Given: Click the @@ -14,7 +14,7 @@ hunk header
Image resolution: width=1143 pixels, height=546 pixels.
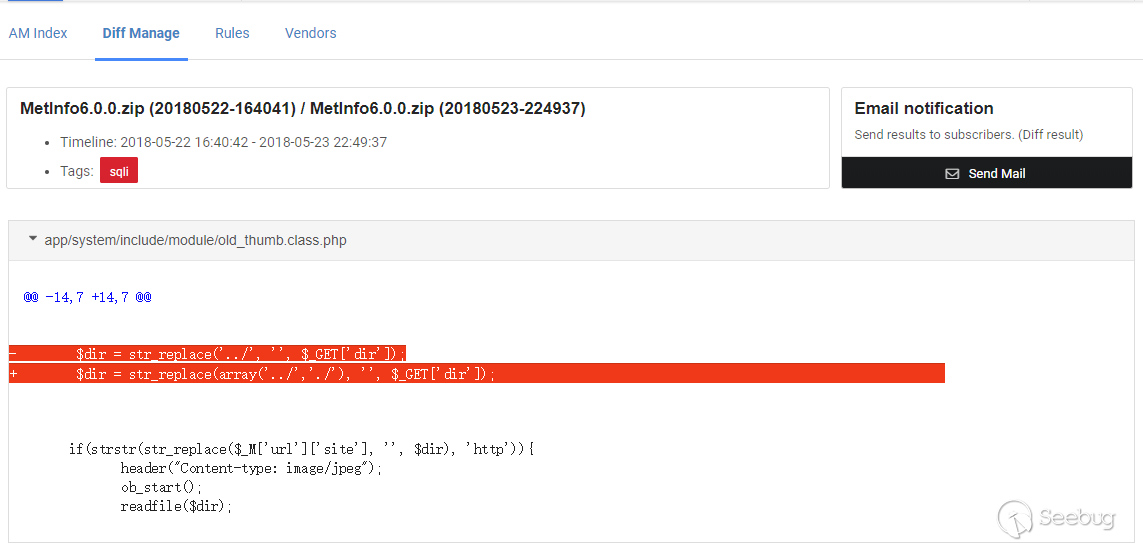Looking at the screenshot, I should tap(87, 297).
